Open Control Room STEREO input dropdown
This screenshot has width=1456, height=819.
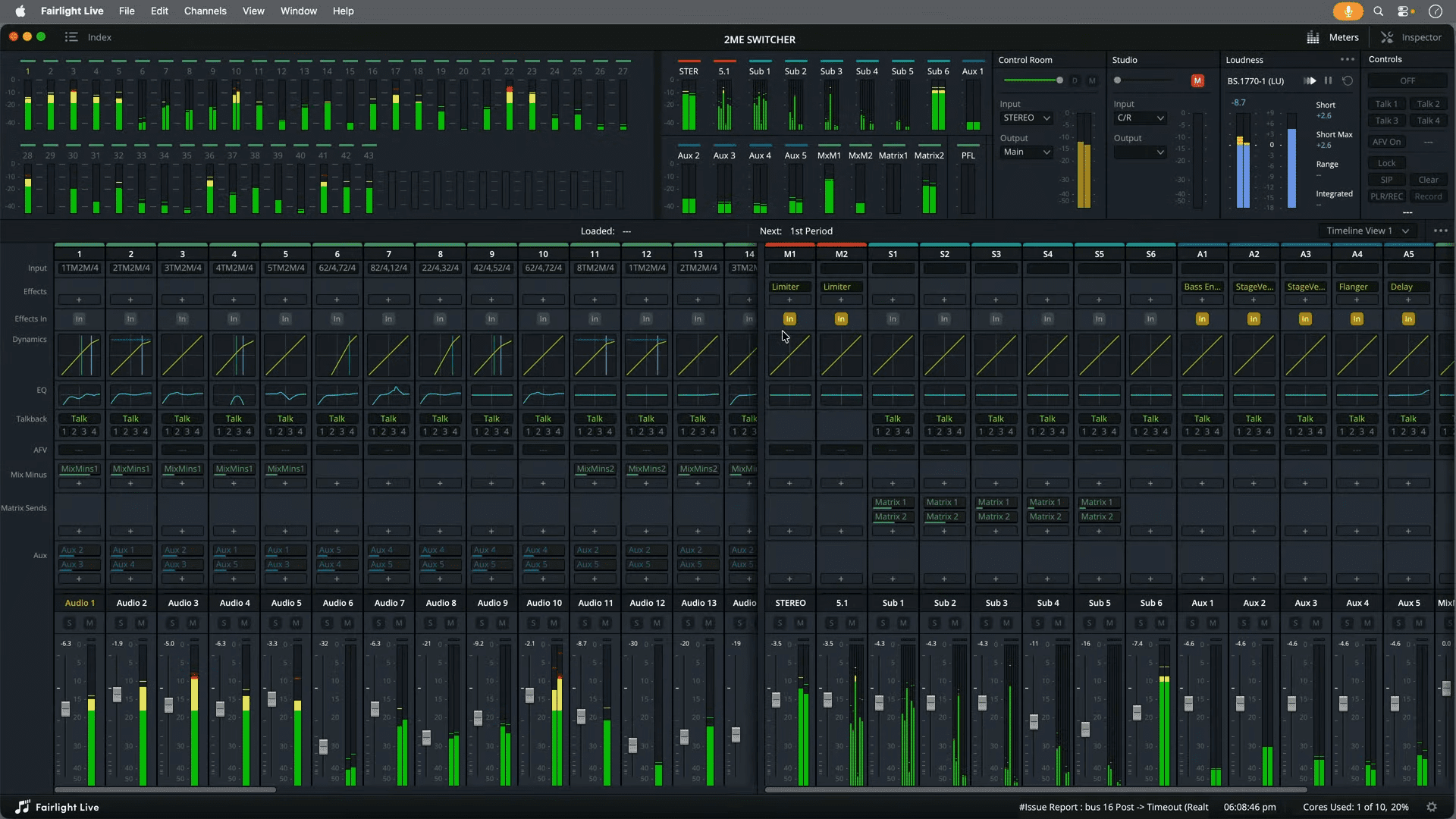point(1026,118)
